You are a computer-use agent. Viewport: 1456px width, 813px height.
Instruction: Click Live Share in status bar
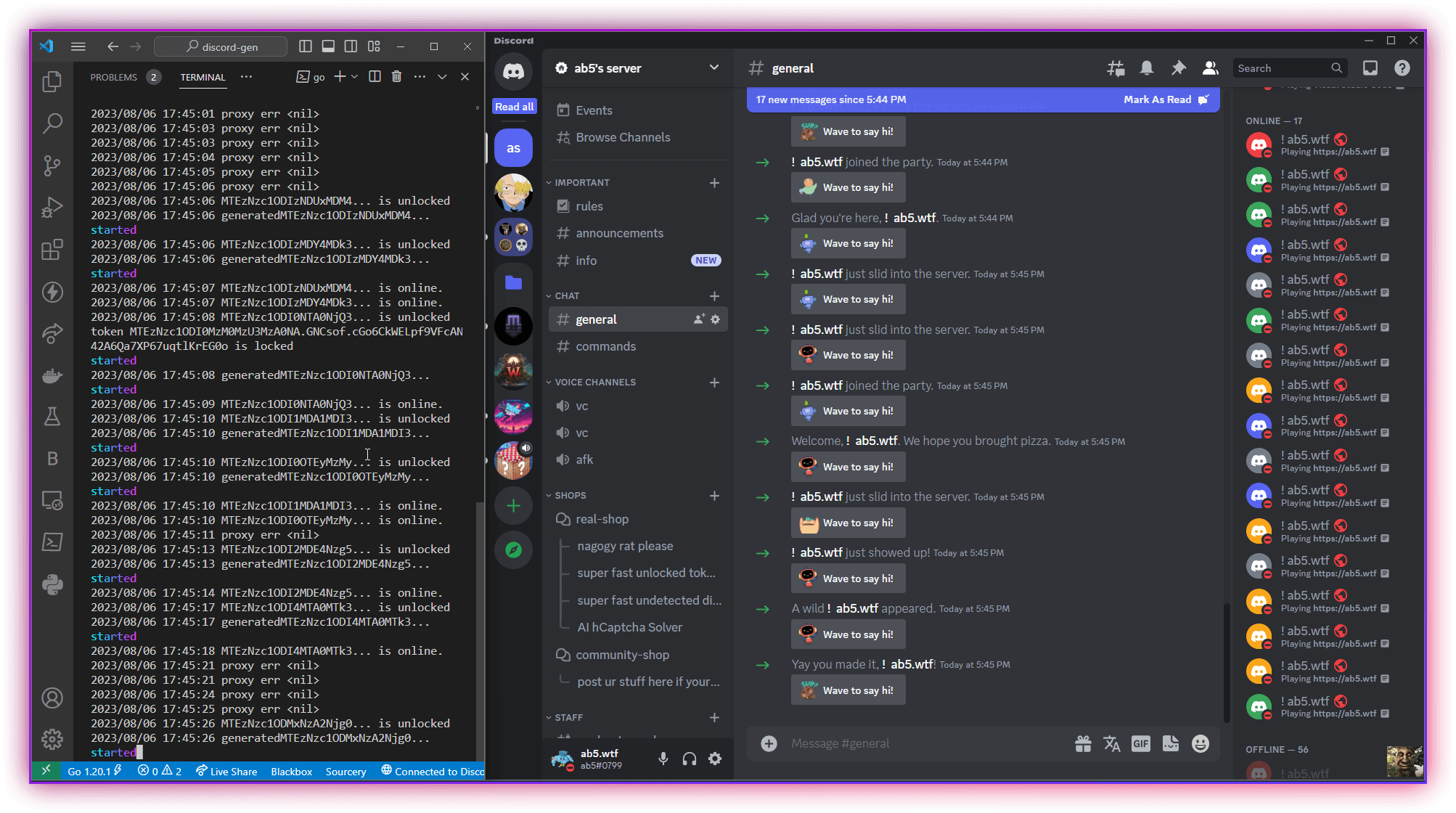click(226, 771)
